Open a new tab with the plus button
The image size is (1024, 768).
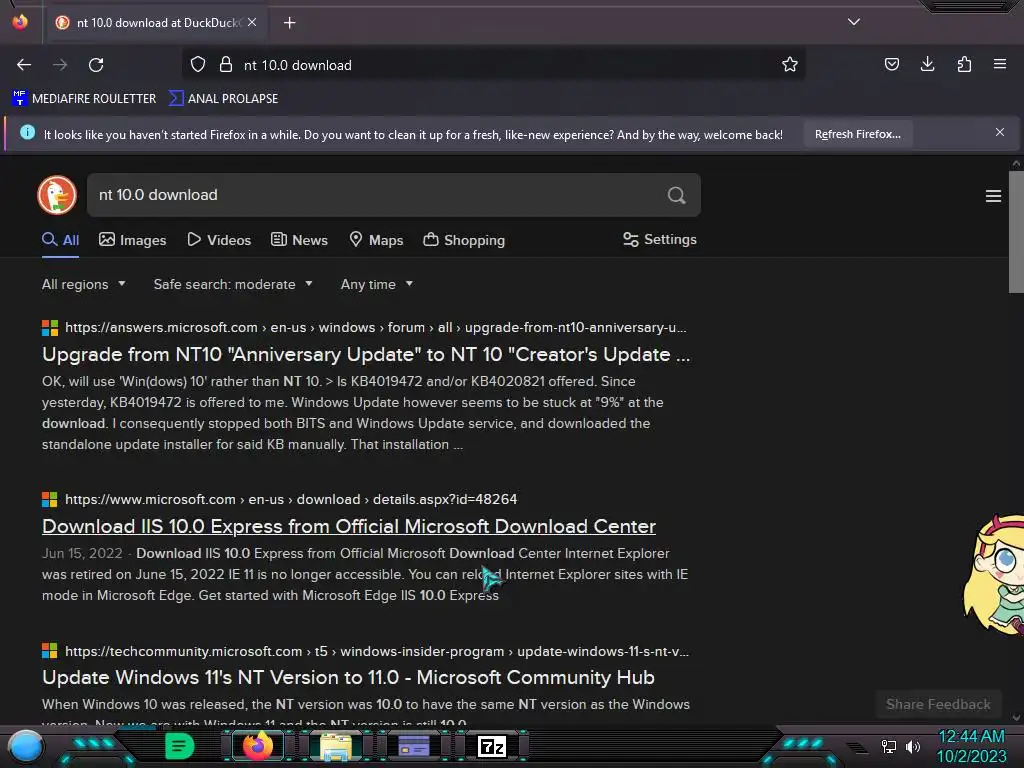click(x=289, y=23)
